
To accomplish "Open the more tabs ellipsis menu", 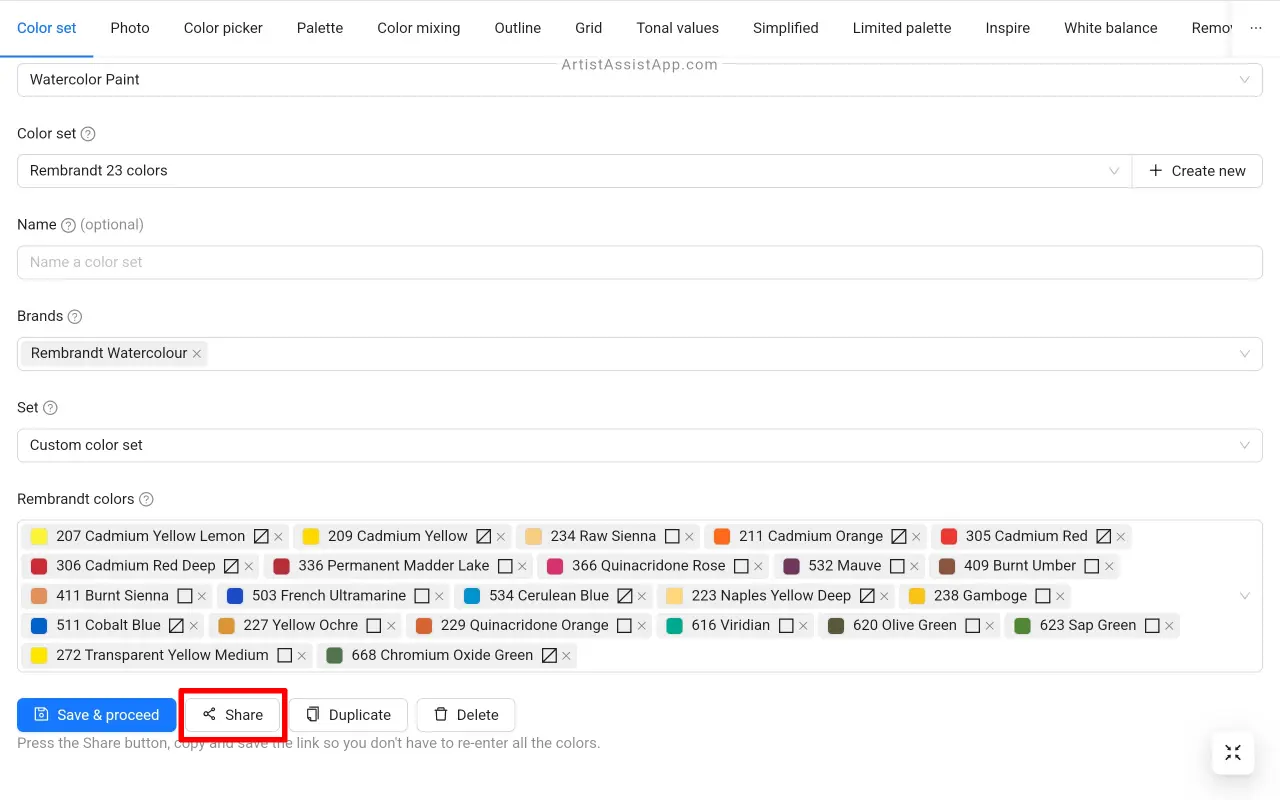I will click(1256, 28).
